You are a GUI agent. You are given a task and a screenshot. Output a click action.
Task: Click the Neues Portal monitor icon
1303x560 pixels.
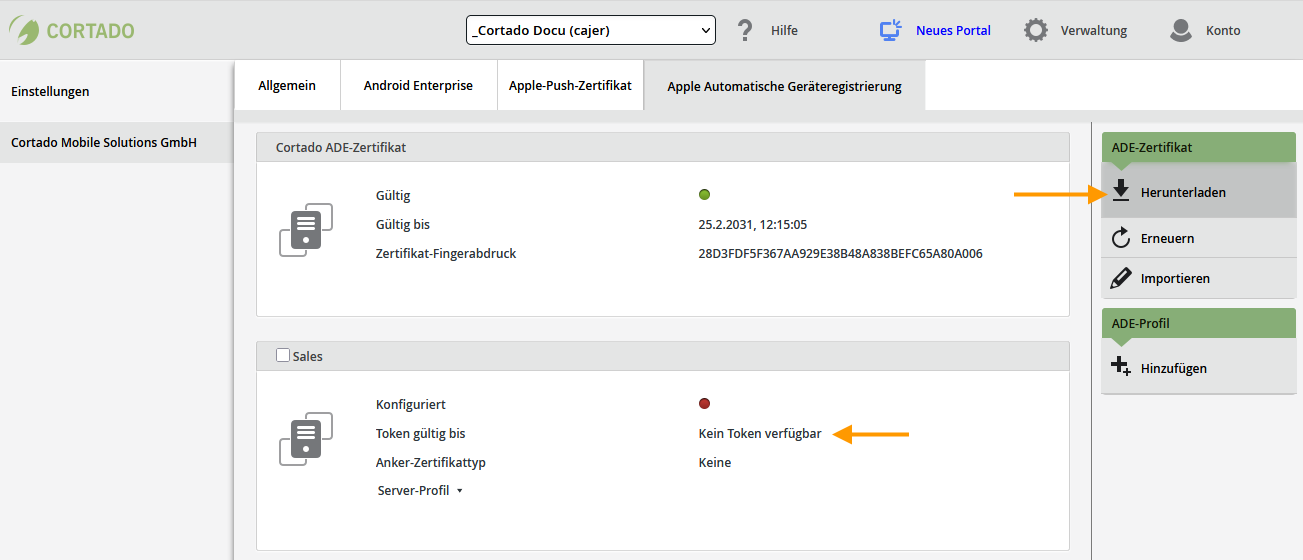click(890, 30)
